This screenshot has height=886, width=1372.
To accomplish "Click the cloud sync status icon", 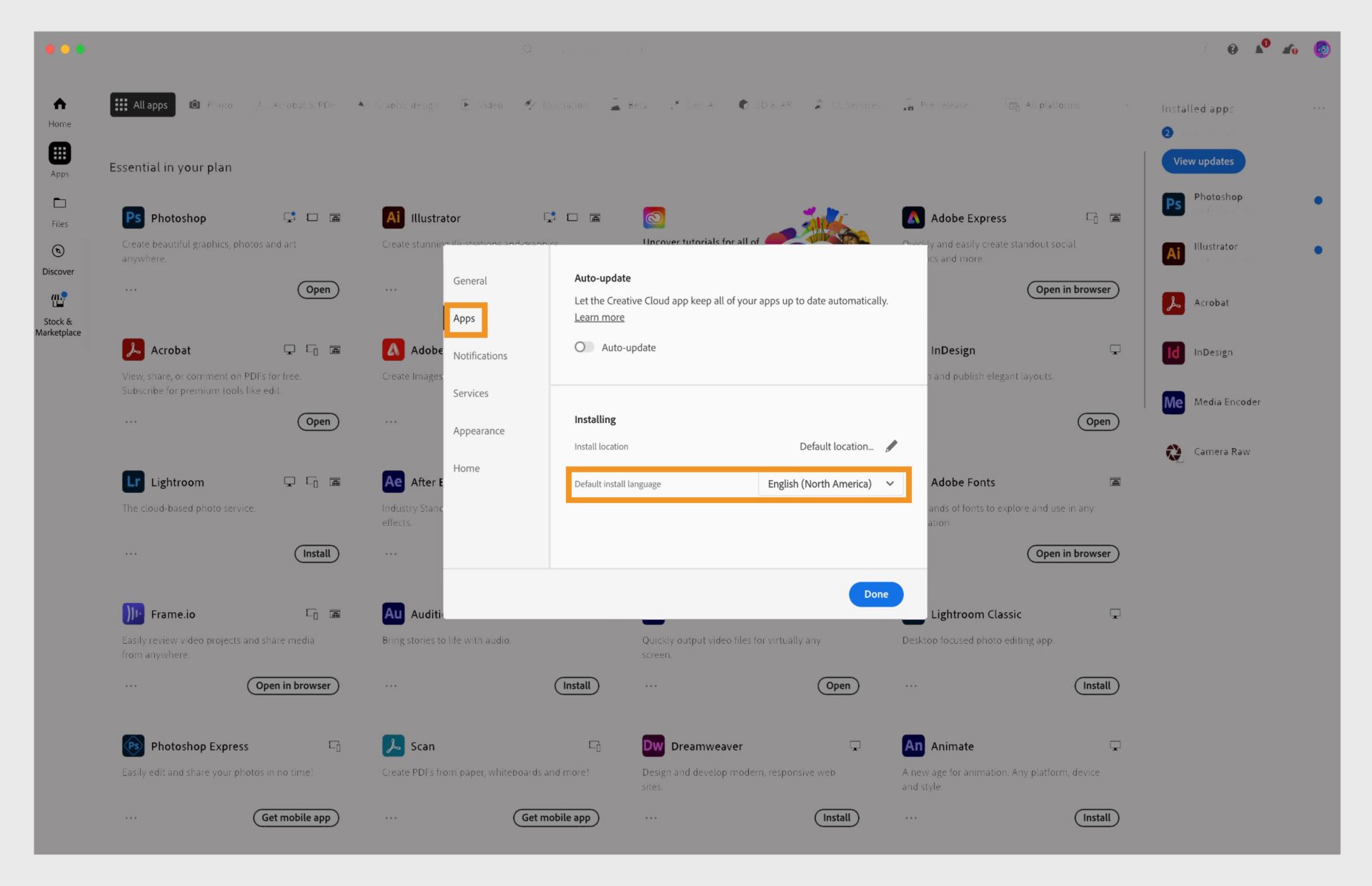I will pyautogui.click(x=1290, y=49).
